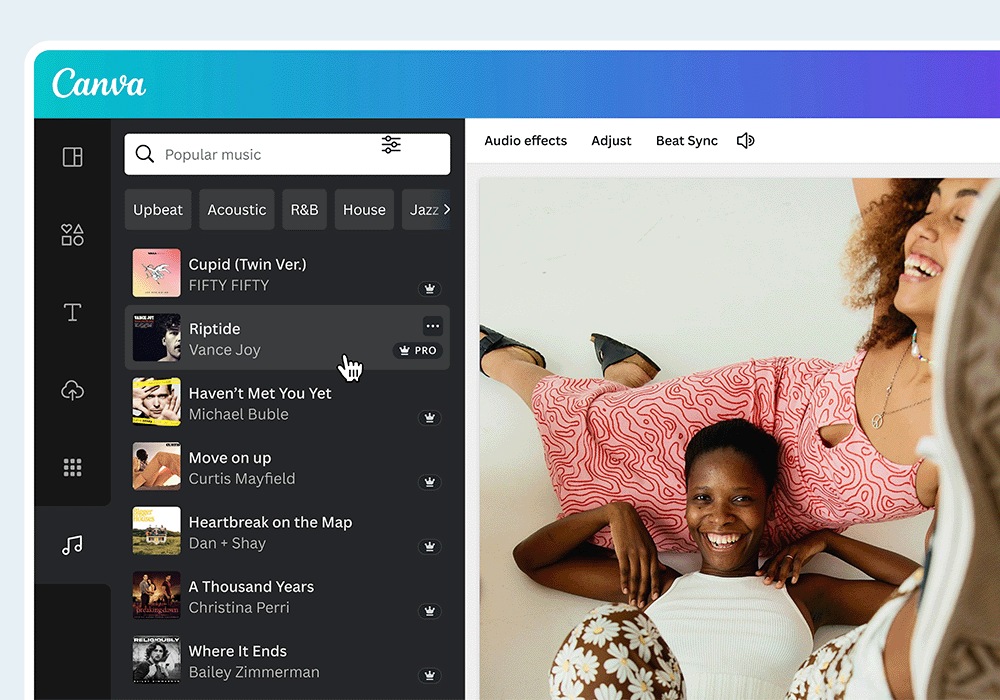Open the Apps grid sidebar icon
The image size is (1000, 700).
pos(72,467)
